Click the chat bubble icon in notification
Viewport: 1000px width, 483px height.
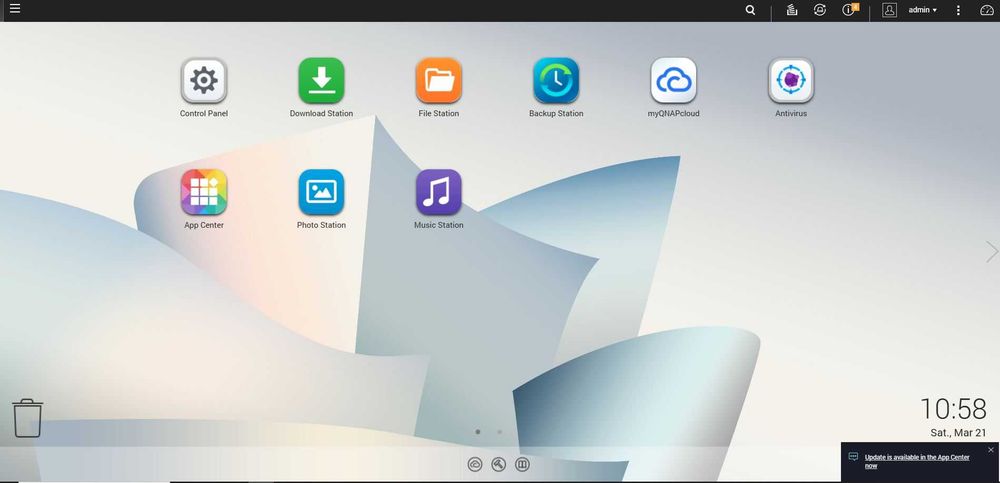click(853, 457)
